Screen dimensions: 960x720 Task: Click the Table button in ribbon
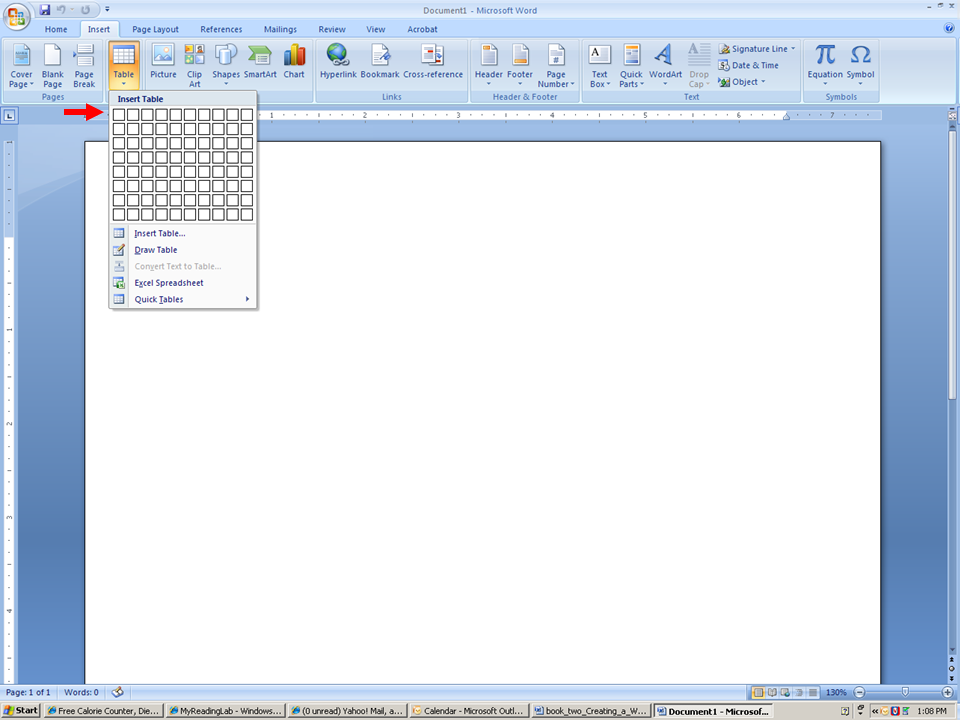click(x=124, y=66)
